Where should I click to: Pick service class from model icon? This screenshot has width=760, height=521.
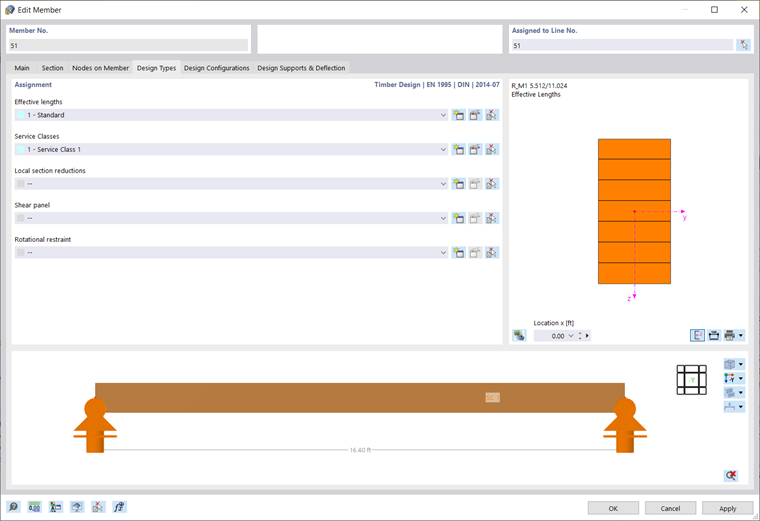click(x=492, y=149)
